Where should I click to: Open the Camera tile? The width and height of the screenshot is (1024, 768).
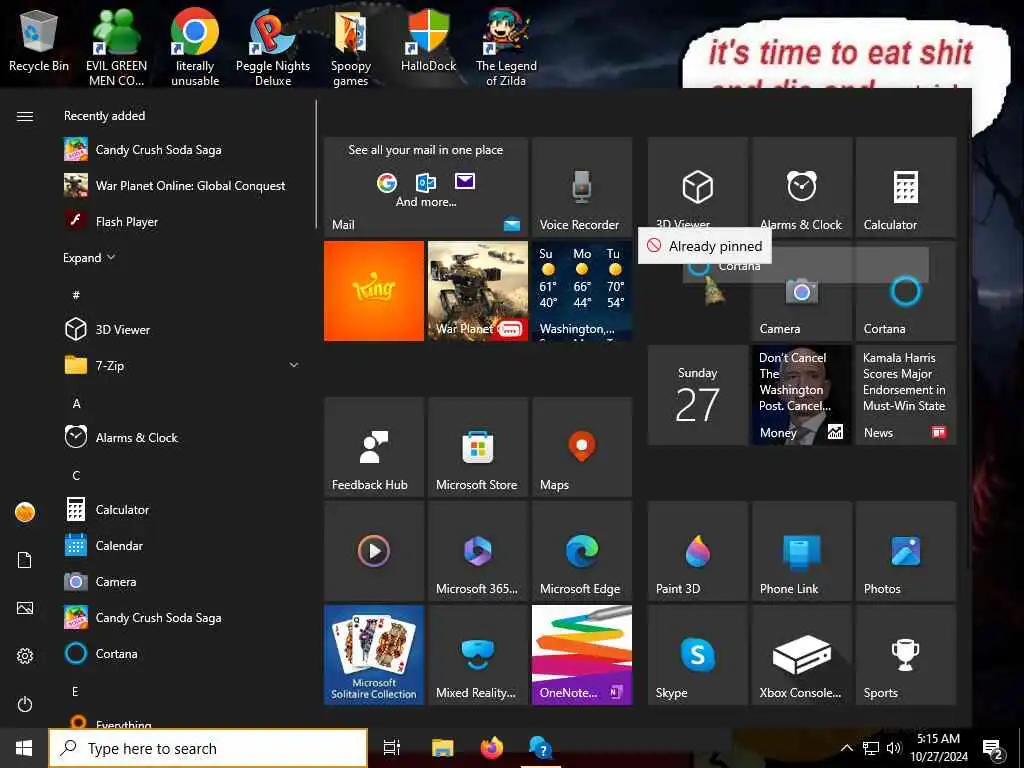[x=801, y=291]
